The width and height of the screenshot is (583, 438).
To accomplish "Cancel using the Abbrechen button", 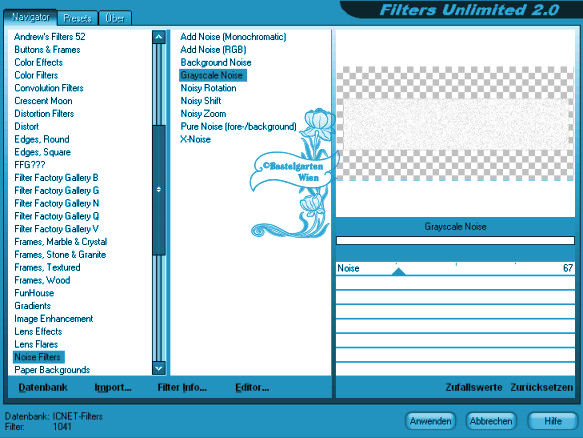I will [491, 421].
